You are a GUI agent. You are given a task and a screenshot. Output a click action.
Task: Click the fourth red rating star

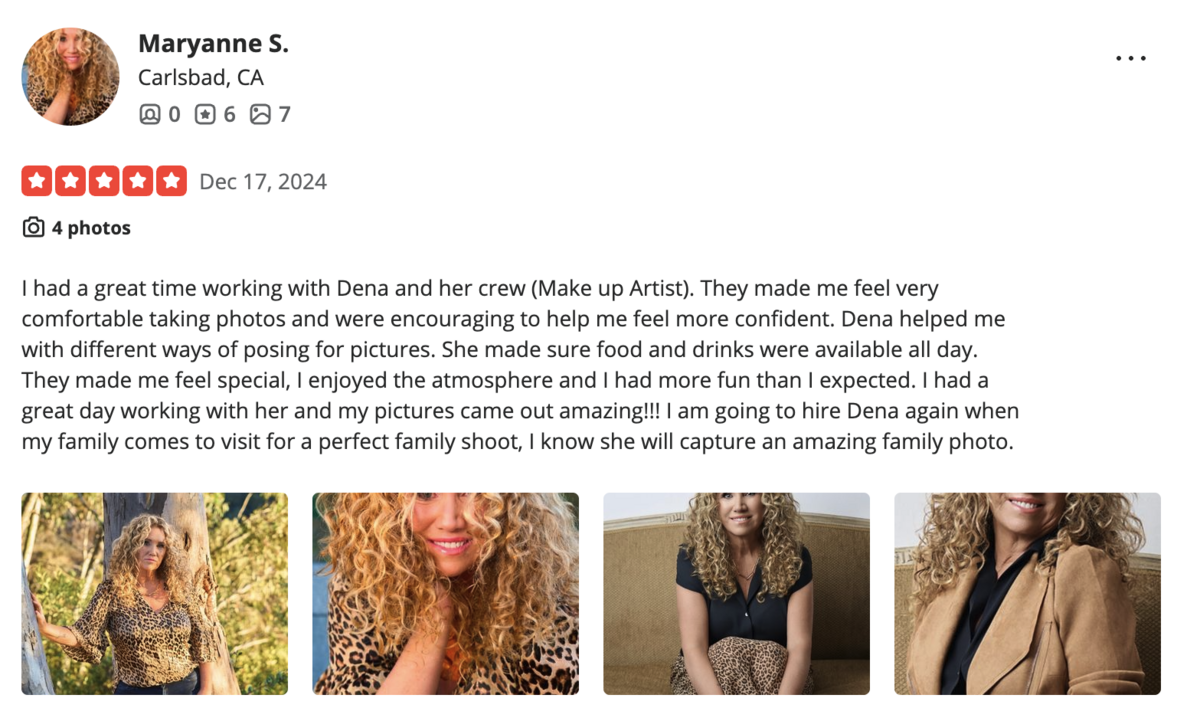[138, 181]
